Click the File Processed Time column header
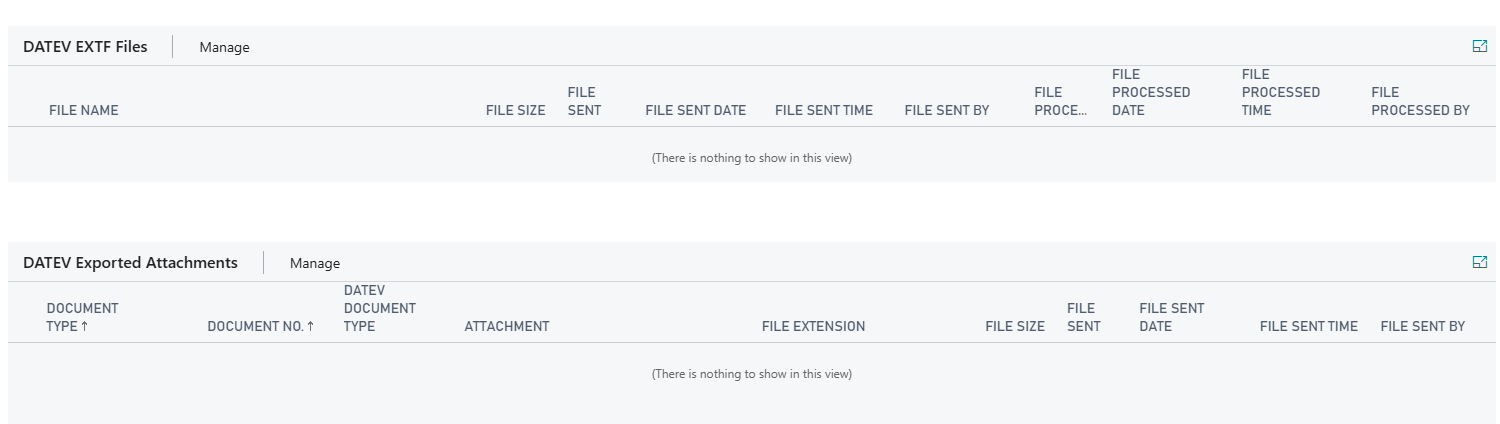This screenshot has height=424, width=1500. pos(1280,92)
